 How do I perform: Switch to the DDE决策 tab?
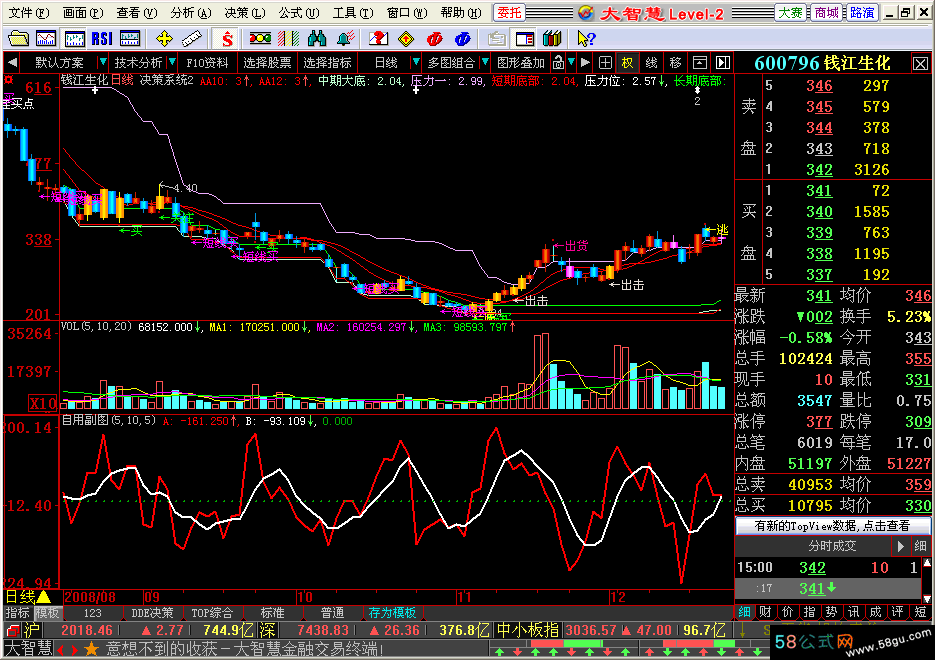[x=152, y=613]
